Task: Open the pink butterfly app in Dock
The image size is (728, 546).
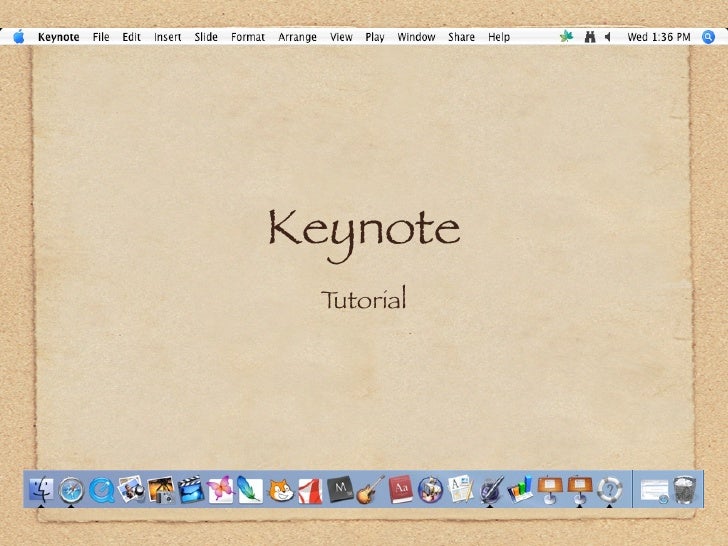Action: [221, 489]
